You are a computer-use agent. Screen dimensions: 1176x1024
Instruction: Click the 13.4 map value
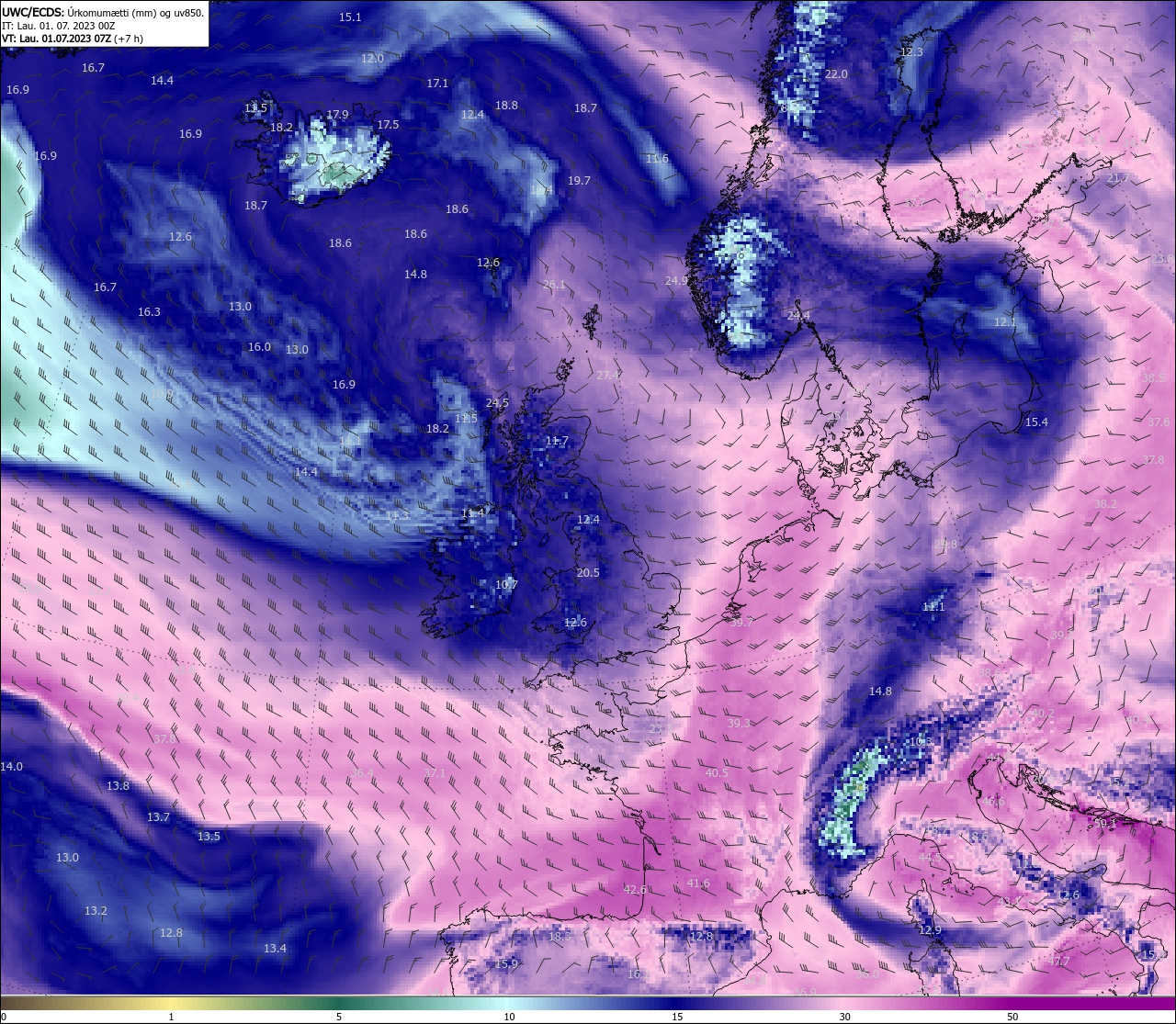point(275,949)
